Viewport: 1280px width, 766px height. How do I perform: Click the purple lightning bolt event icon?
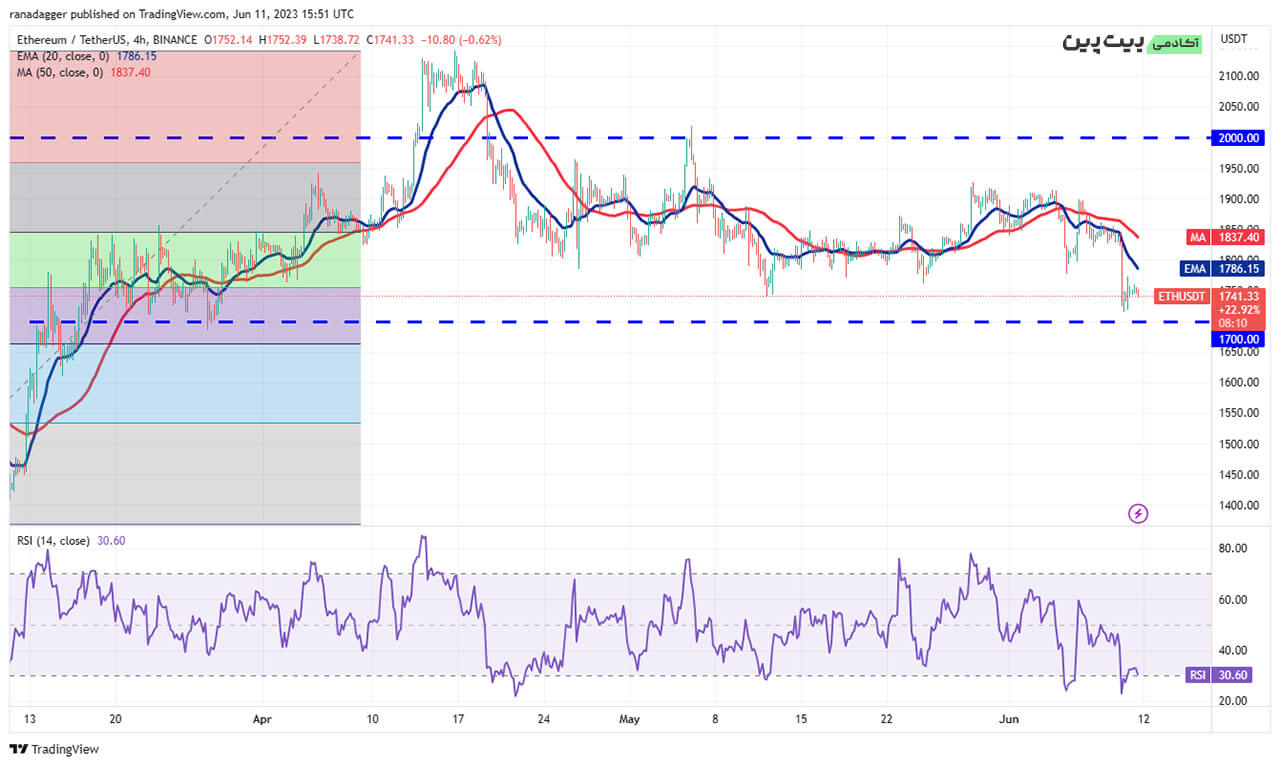click(x=1138, y=514)
